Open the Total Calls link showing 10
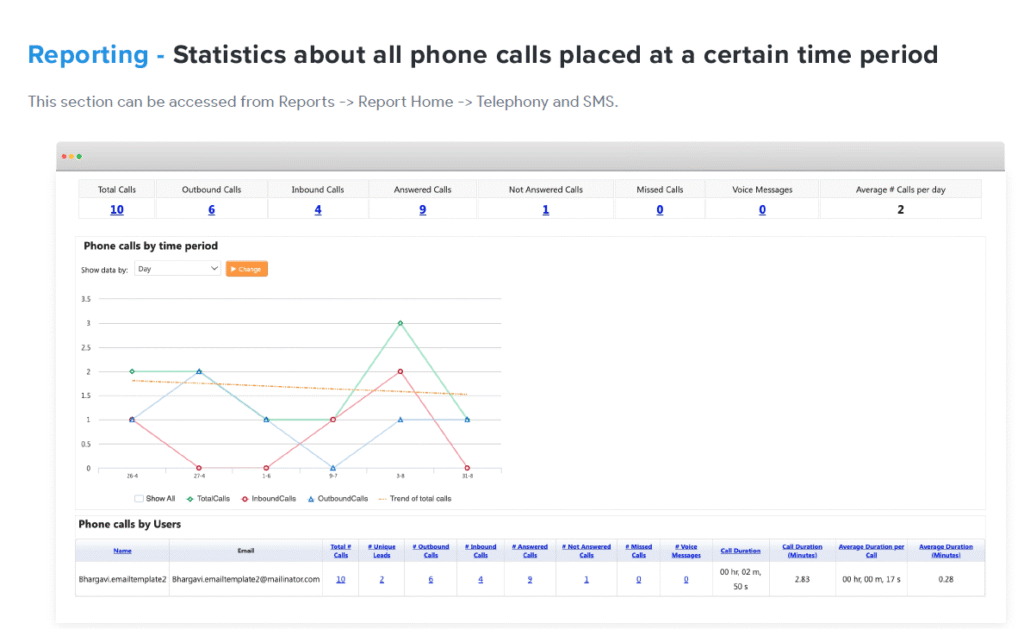This screenshot has width=1024, height=629. (x=116, y=209)
